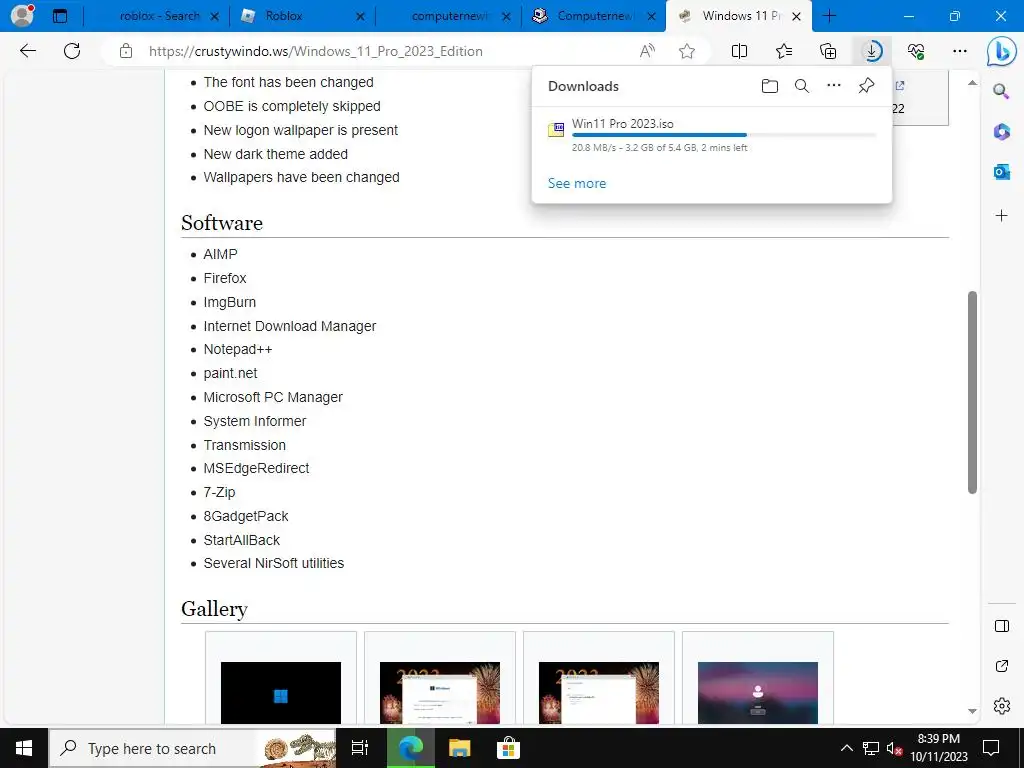Reload the current page
This screenshot has width=1024, height=768.
coord(72,51)
